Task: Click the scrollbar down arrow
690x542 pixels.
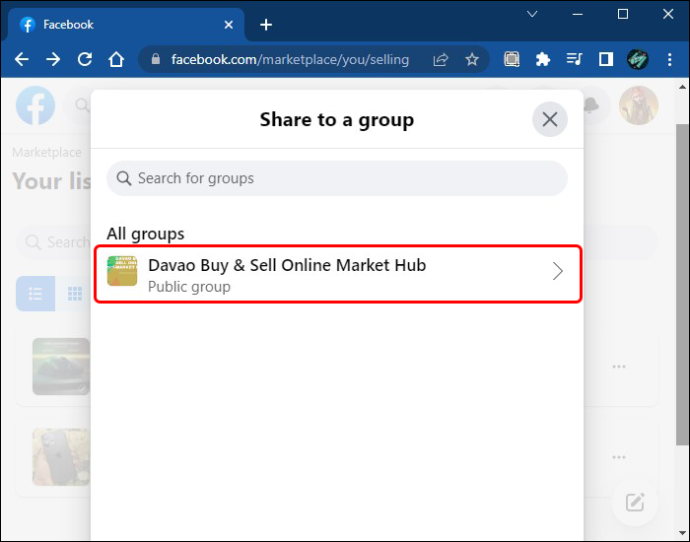Action: [682, 534]
